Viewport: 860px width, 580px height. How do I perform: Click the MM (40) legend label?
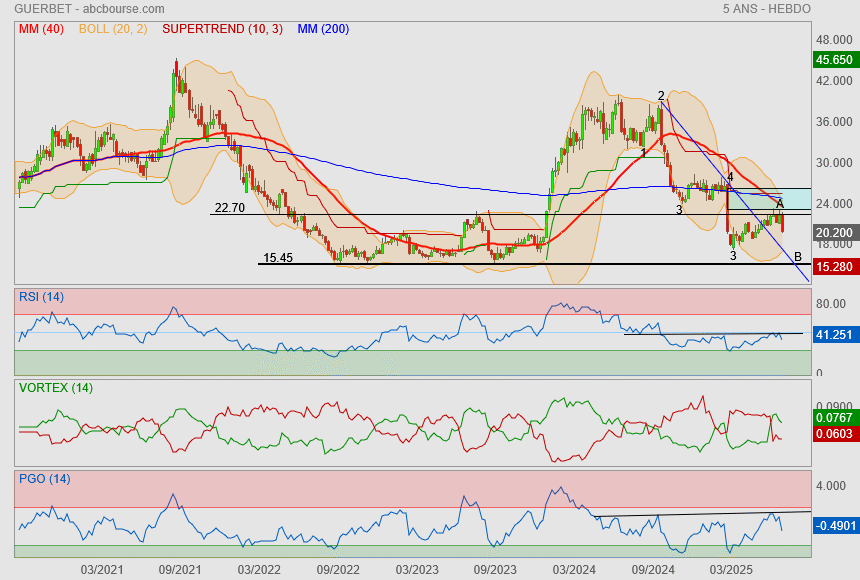tap(39, 29)
